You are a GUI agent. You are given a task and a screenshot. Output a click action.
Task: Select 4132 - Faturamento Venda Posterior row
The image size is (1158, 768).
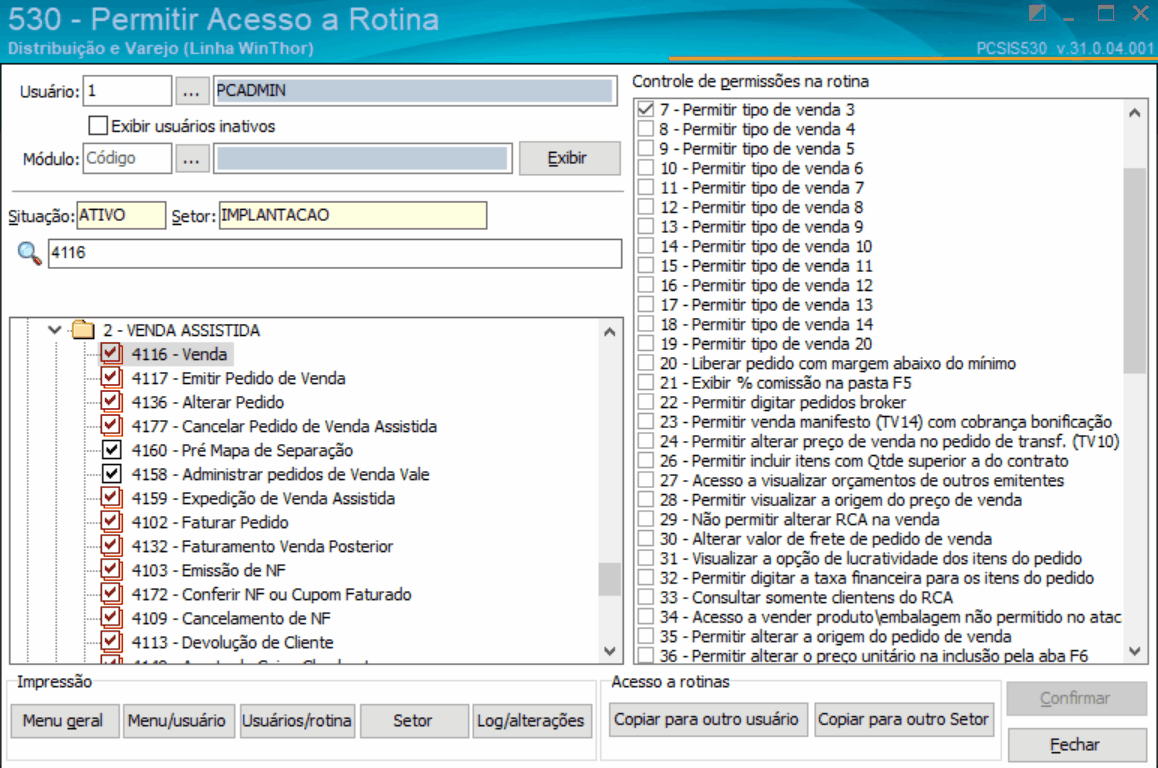[x=262, y=546]
